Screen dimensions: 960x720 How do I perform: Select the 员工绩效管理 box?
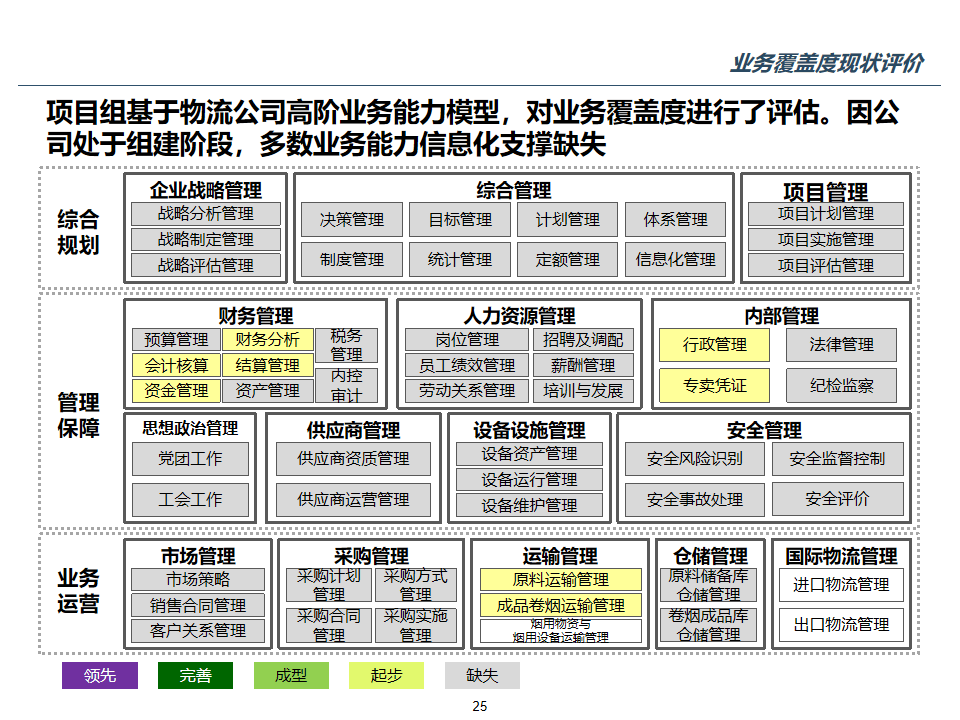tap(467, 365)
